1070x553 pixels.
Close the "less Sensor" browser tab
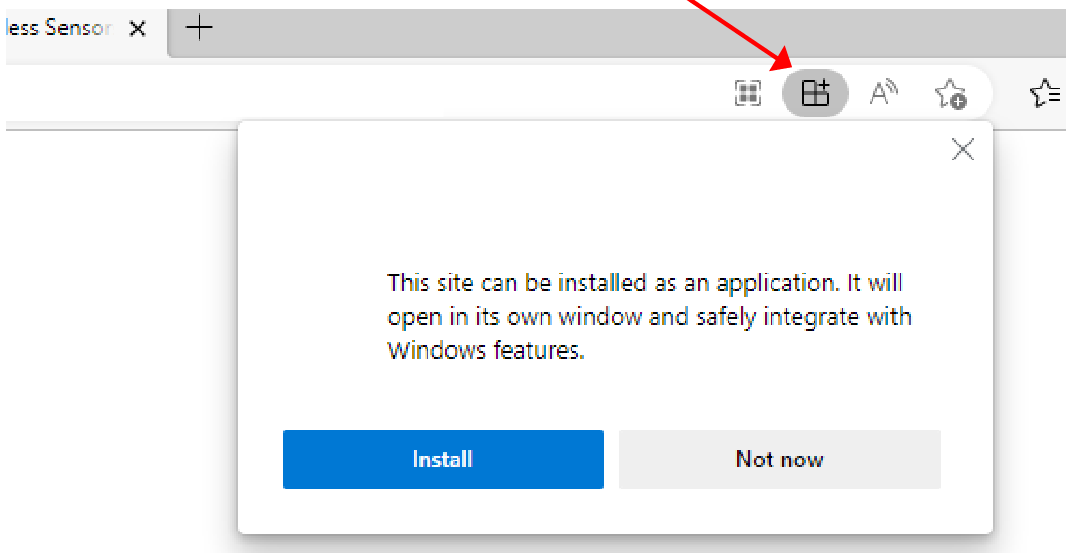click(138, 29)
